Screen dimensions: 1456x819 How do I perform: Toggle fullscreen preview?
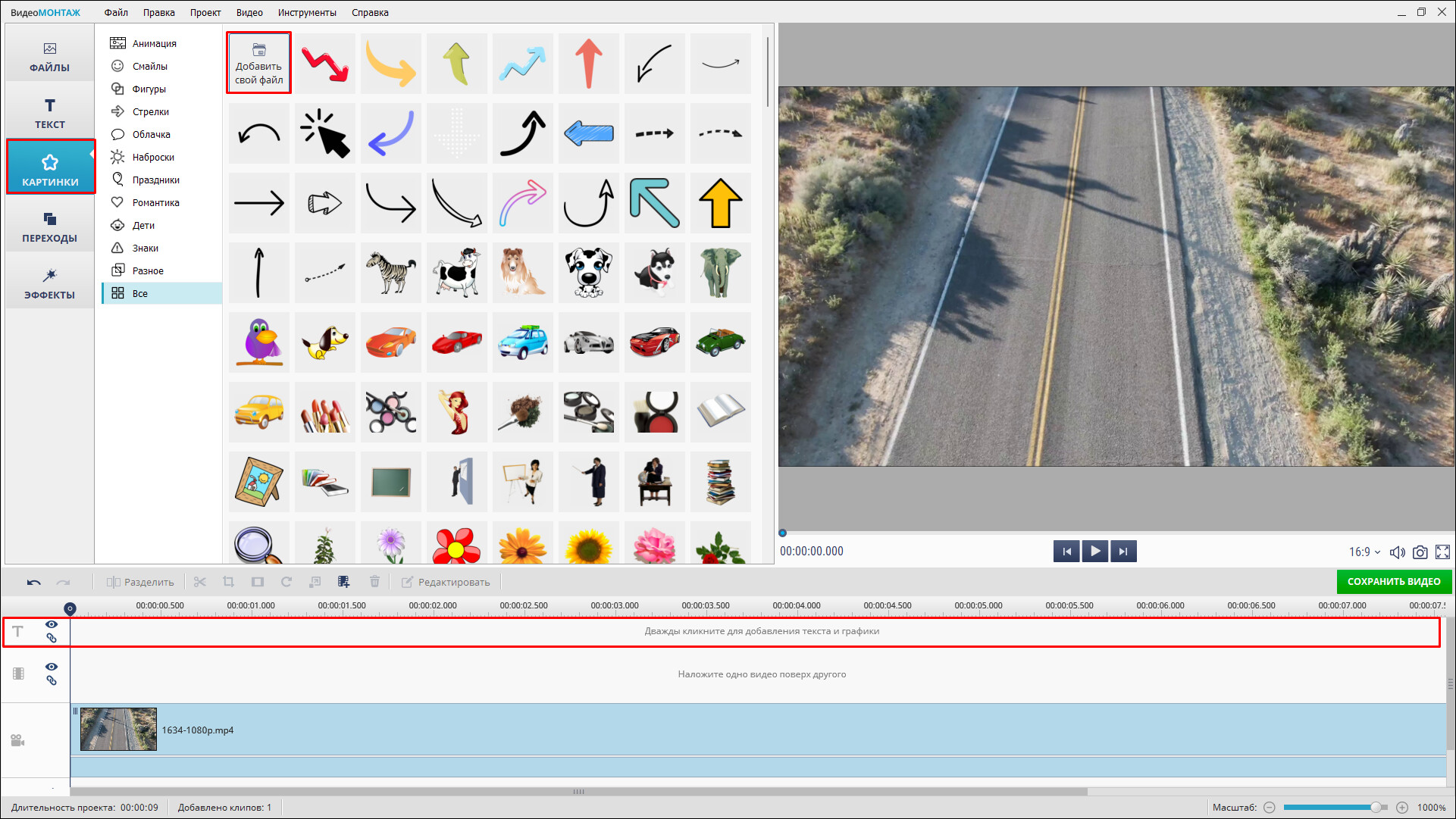(1442, 552)
